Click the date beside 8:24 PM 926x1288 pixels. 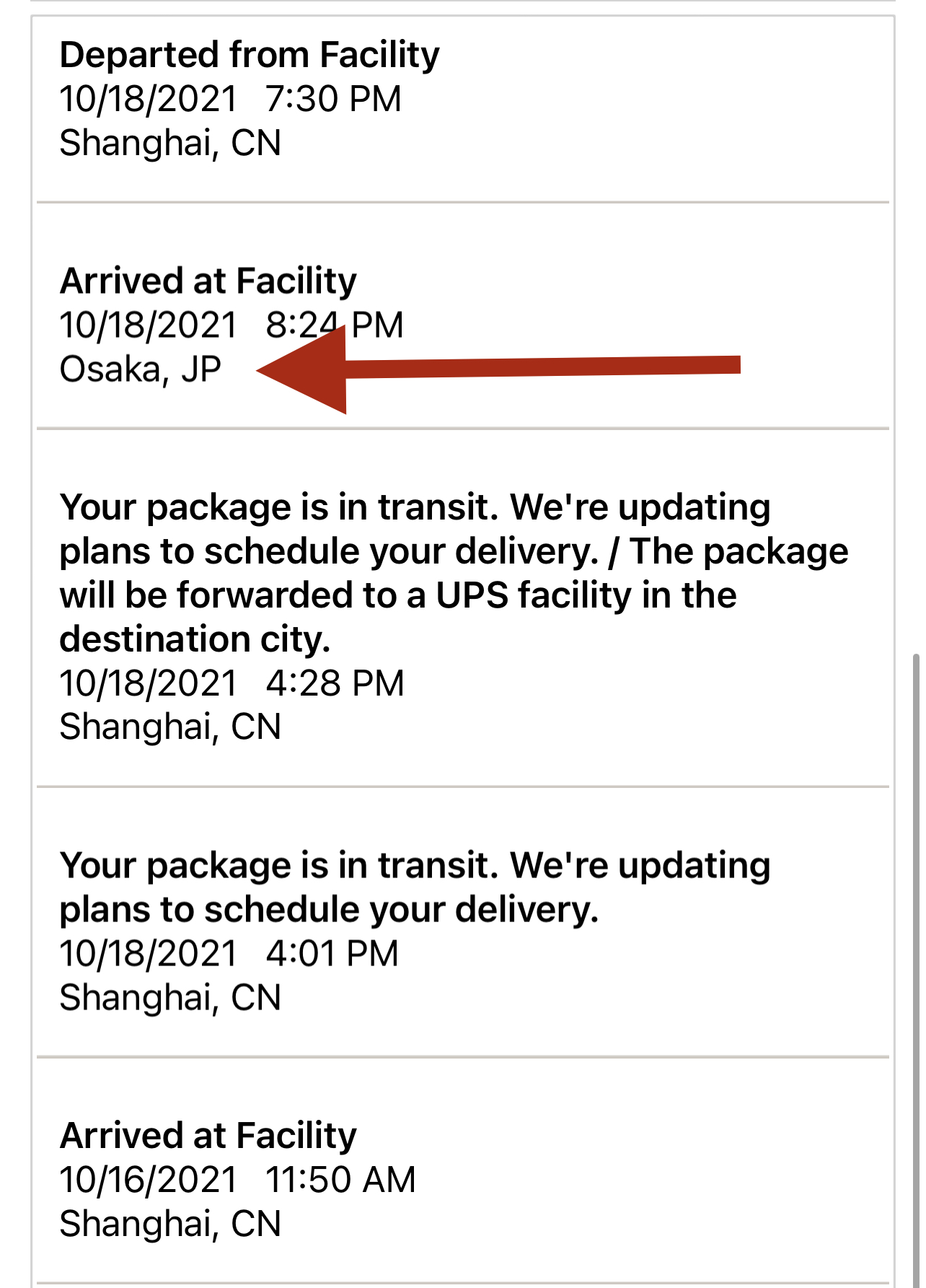149,325
